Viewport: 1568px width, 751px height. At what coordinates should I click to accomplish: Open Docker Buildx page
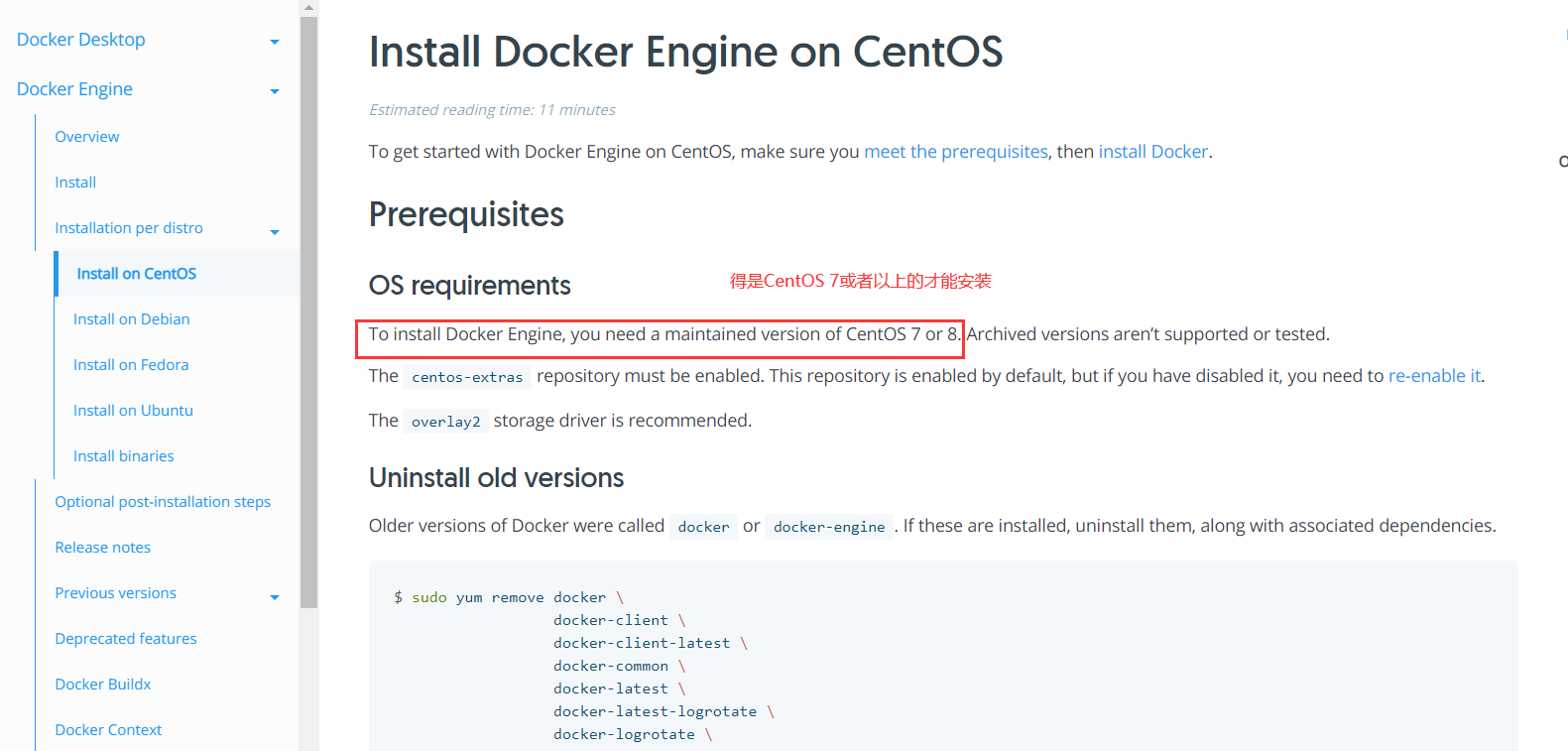point(103,685)
